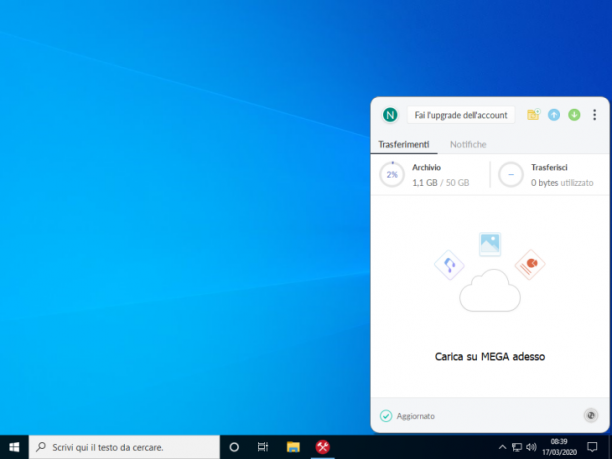Click the picture file illustration icon
The width and height of the screenshot is (612, 459).
point(490,244)
